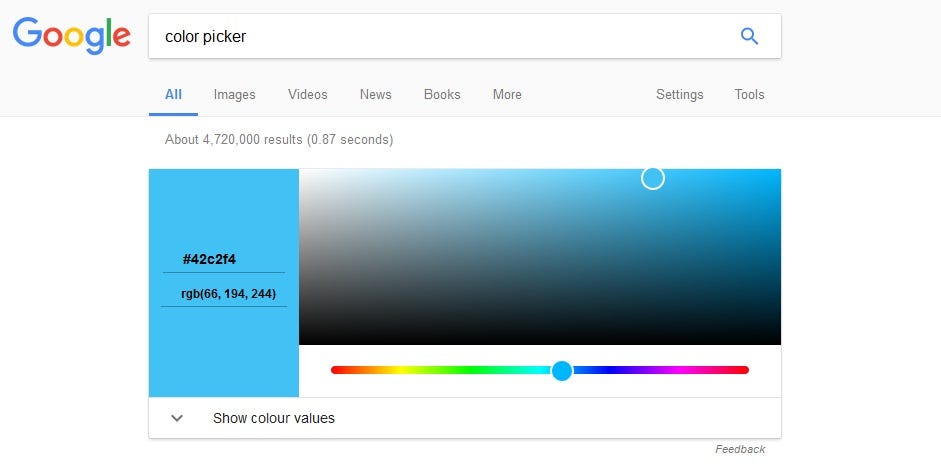Click the light blue color preview swatch
The width and height of the screenshot is (941, 465).
click(x=224, y=283)
